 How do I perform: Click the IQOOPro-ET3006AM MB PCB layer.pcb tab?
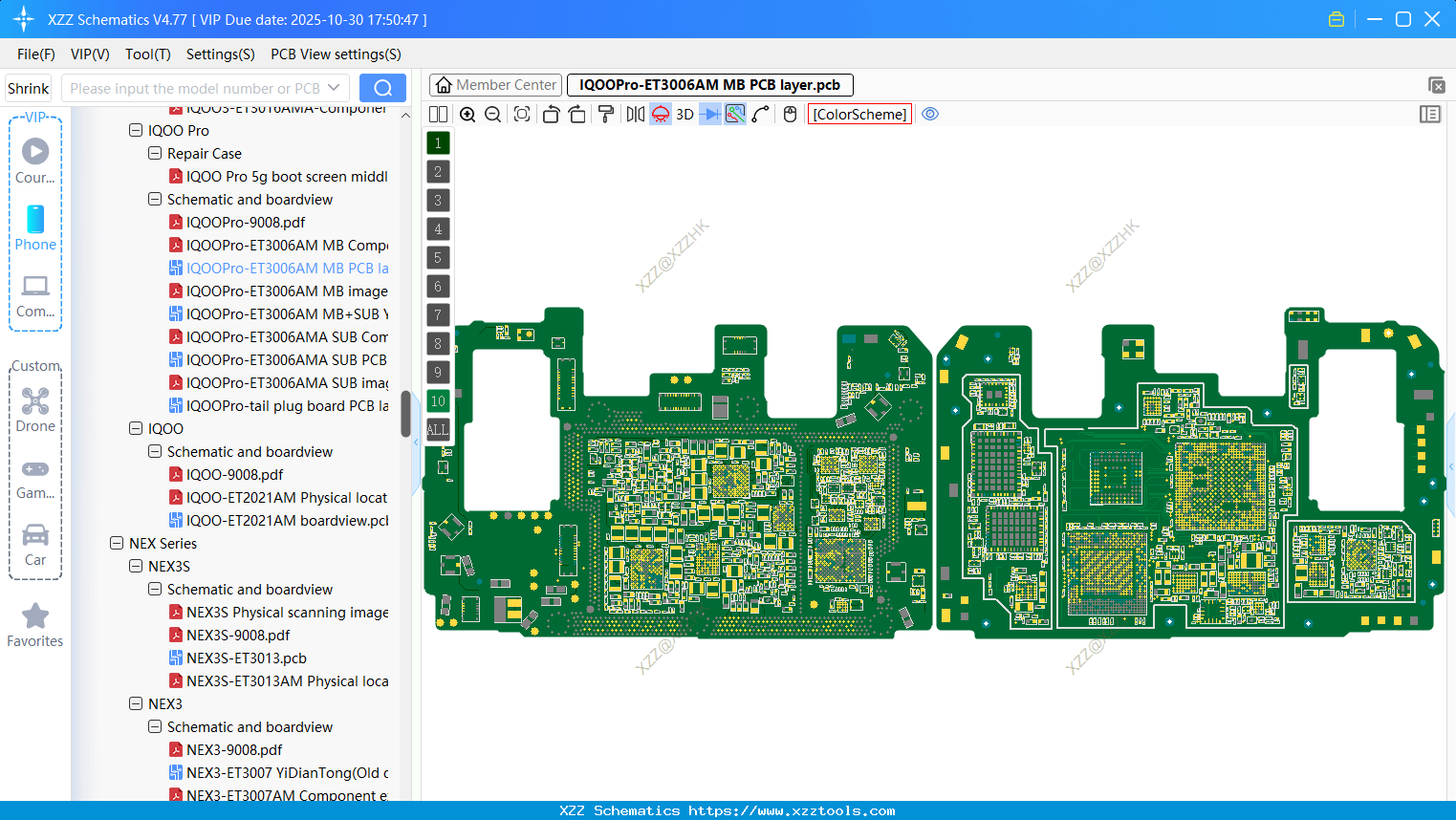[709, 84]
